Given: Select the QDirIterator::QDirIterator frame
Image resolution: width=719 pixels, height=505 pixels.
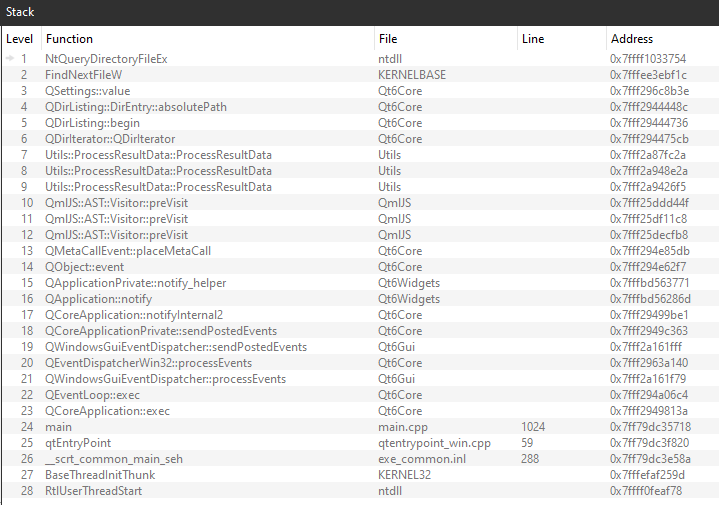Looking at the screenshot, I should pyautogui.click(x=110, y=139).
